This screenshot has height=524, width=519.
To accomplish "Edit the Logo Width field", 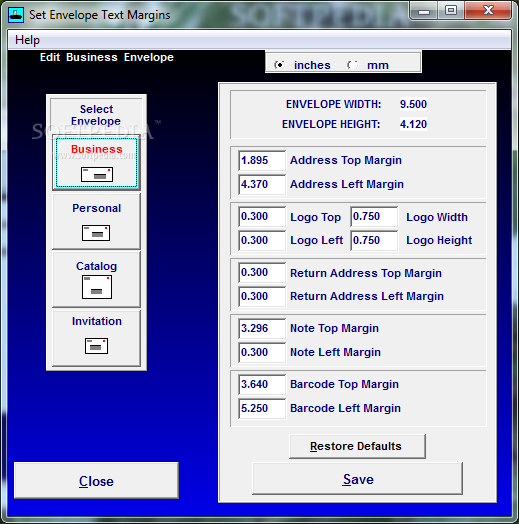I will point(374,217).
